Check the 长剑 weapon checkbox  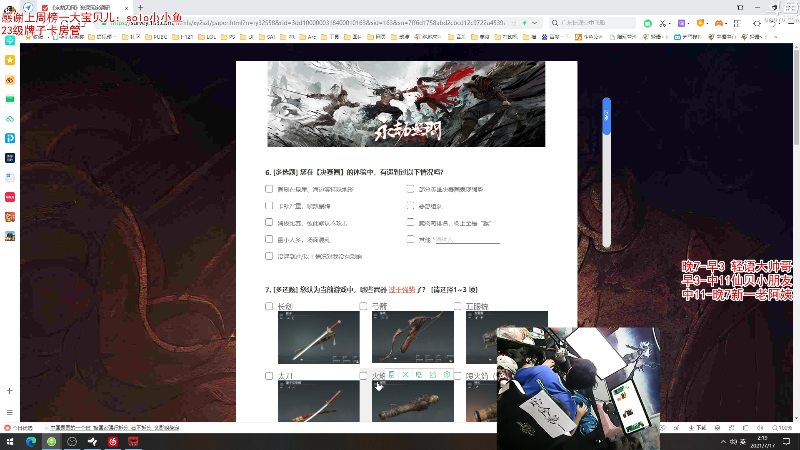click(x=269, y=306)
